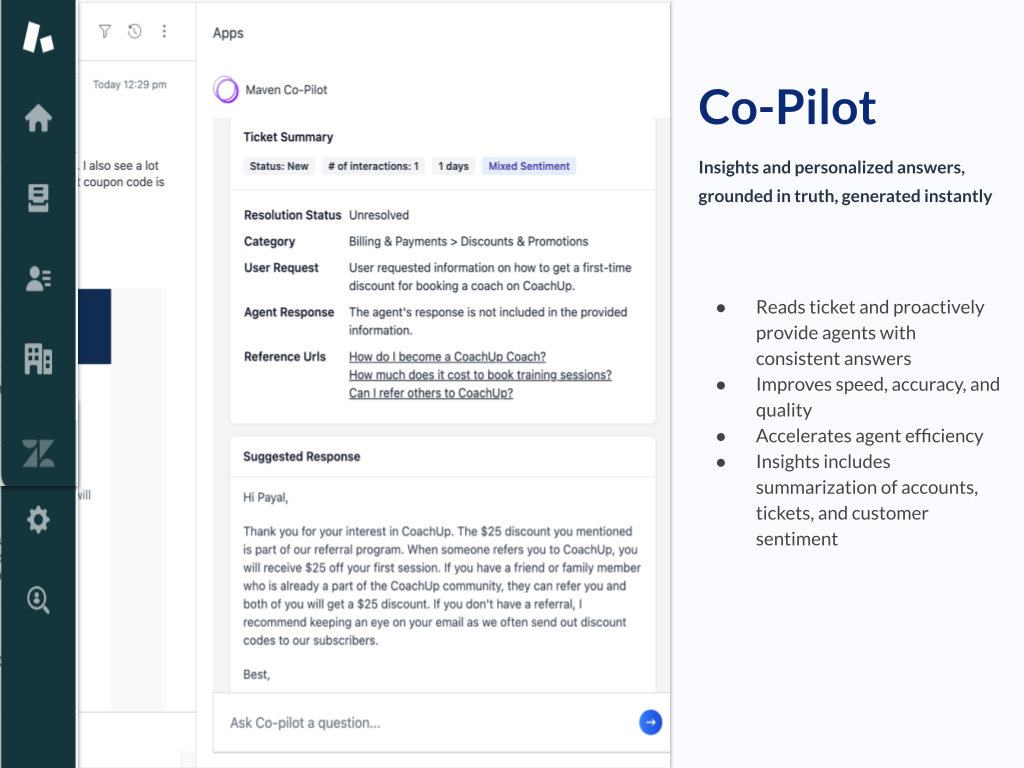Click the '1 days' tag
Viewport: 1024px width, 768px height.
(453, 166)
